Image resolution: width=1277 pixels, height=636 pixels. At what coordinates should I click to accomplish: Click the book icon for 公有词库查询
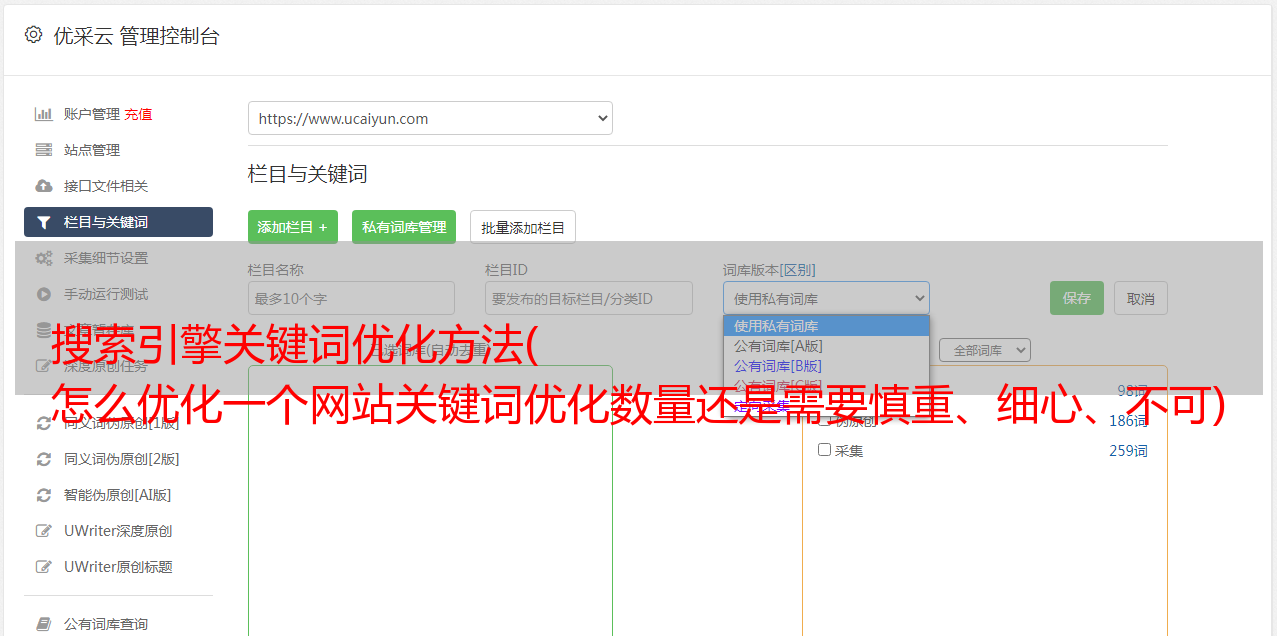click(x=44, y=624)
